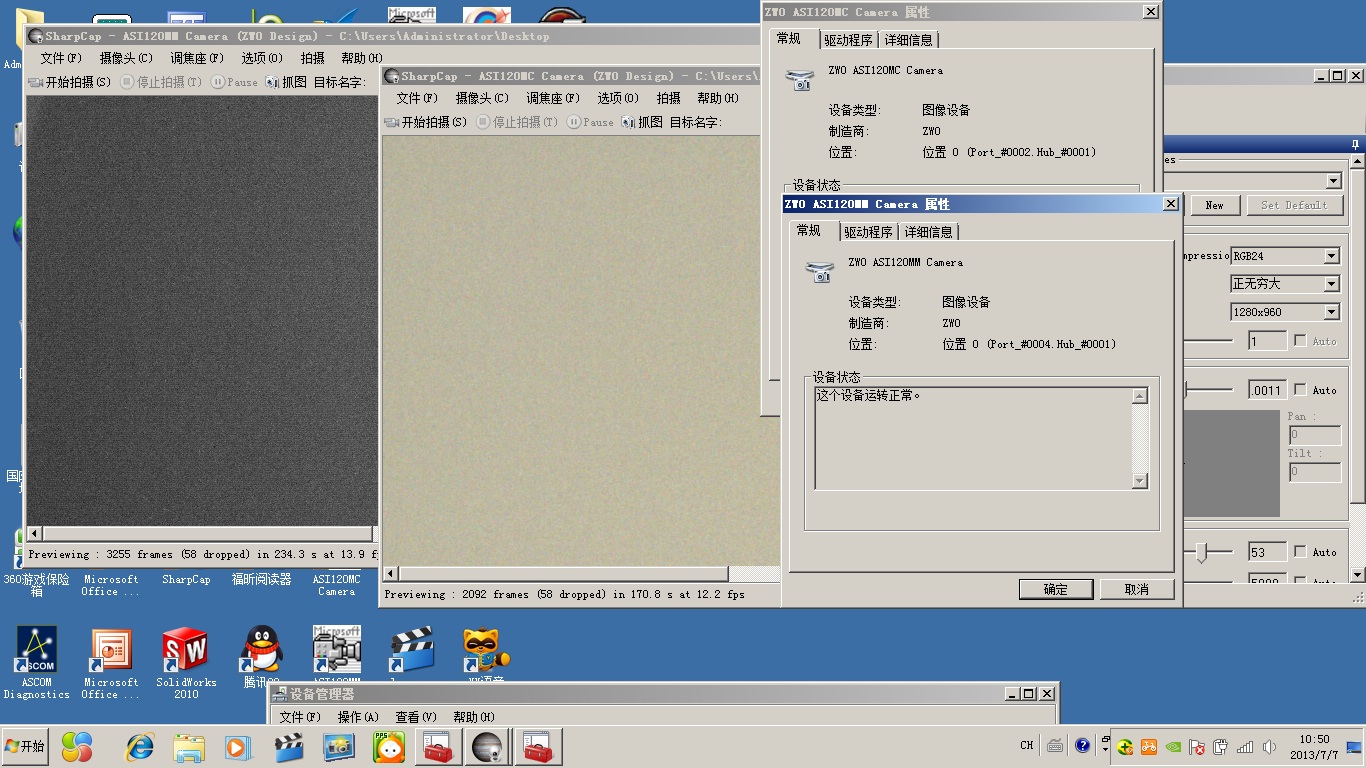Open Windows Explorer folder on taskbar
This screenshot has width=1366, height=768.
[x=189, y=746]
